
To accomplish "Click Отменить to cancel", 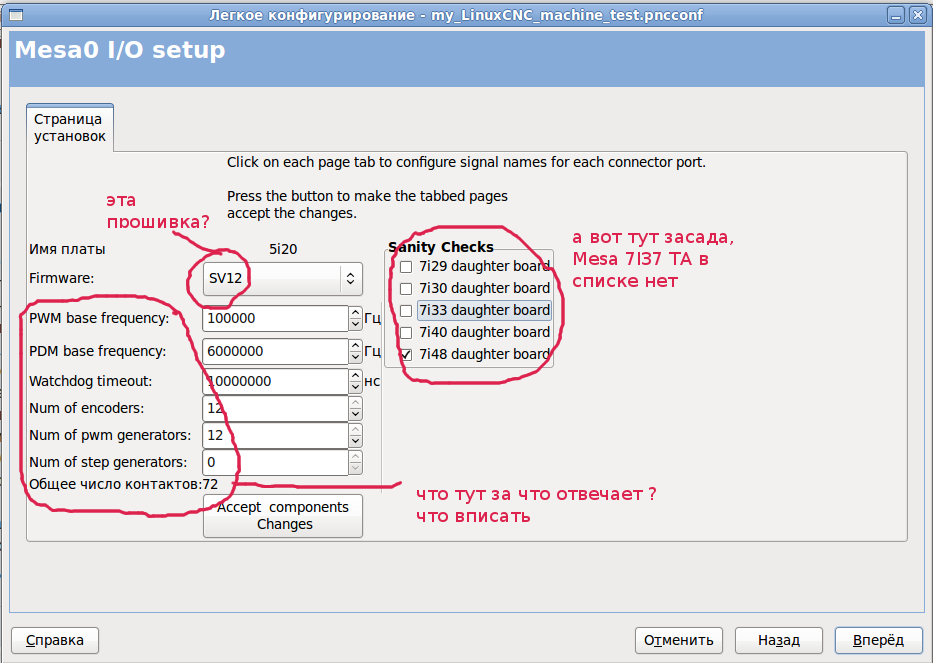I will click(x=678, y=640).
